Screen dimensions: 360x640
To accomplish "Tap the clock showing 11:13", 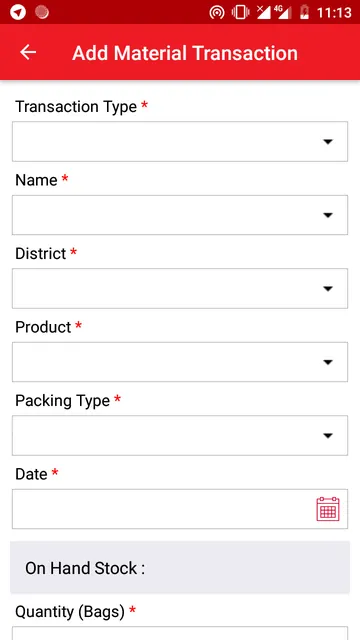I will point(334,13).
